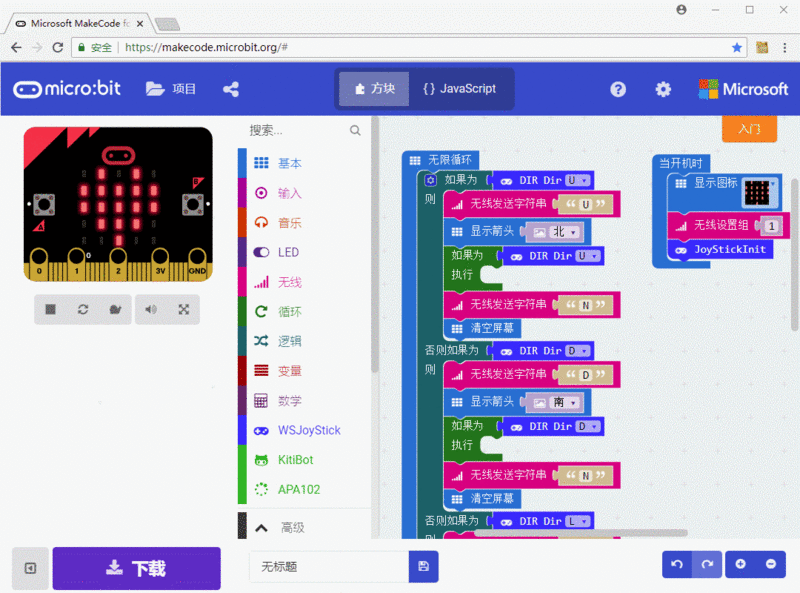Image resolution: width=800 pixels, height=593 pixels.
Task: Edit string field containing D
Action: pyautogui.click(x=586, y=375)
